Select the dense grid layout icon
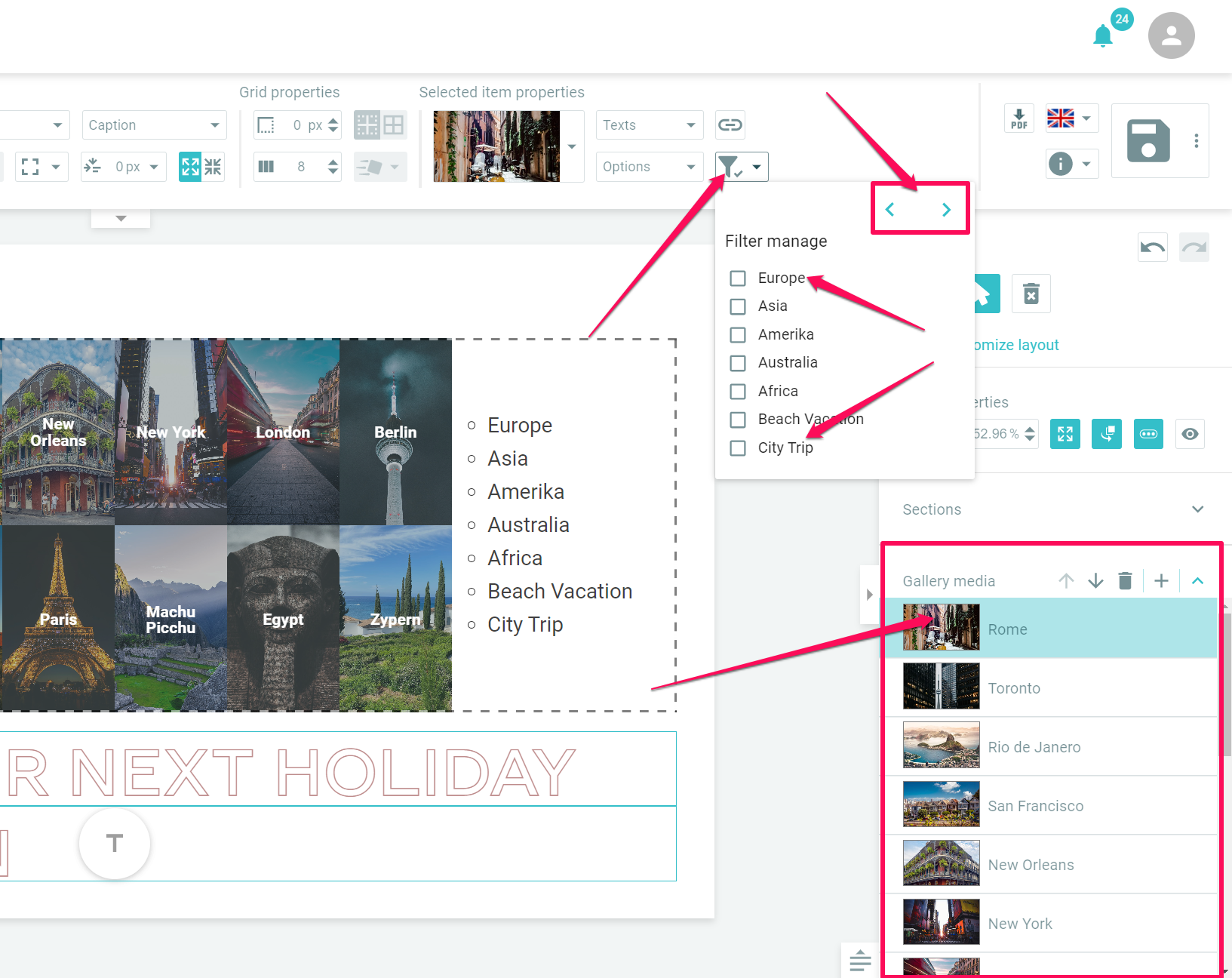 tap(367, 125)
